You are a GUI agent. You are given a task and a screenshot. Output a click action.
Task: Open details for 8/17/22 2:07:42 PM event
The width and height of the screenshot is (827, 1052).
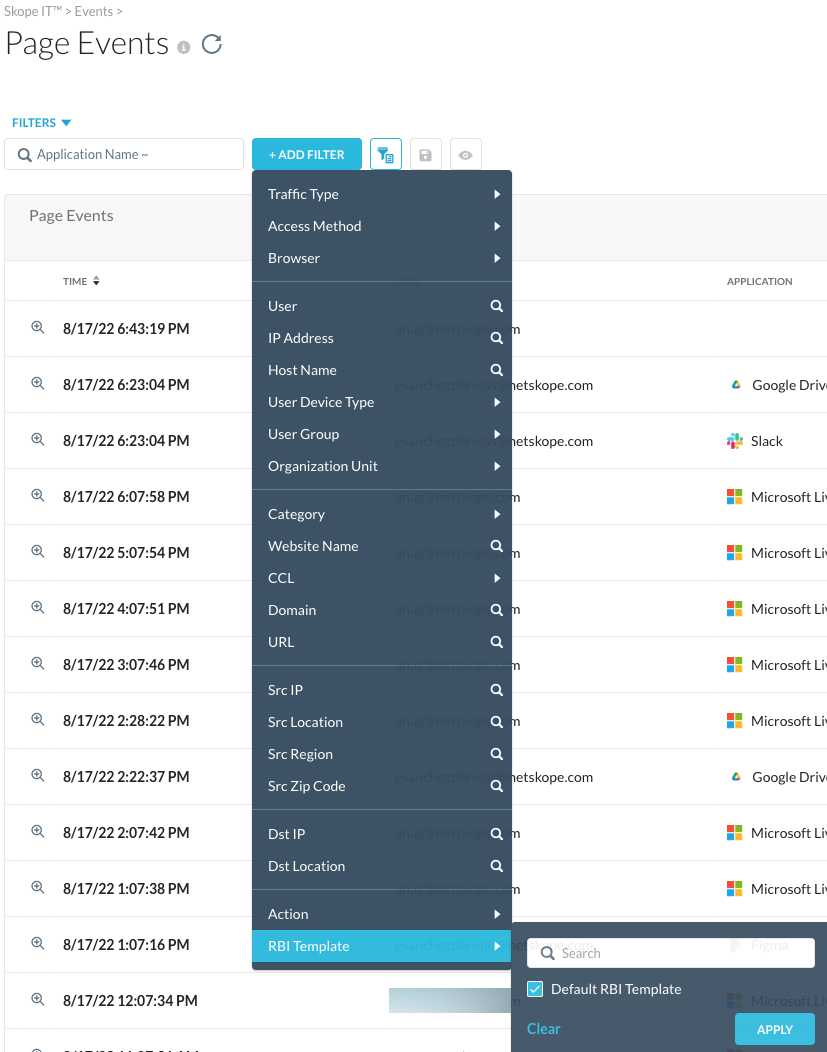tap(38, 831)
